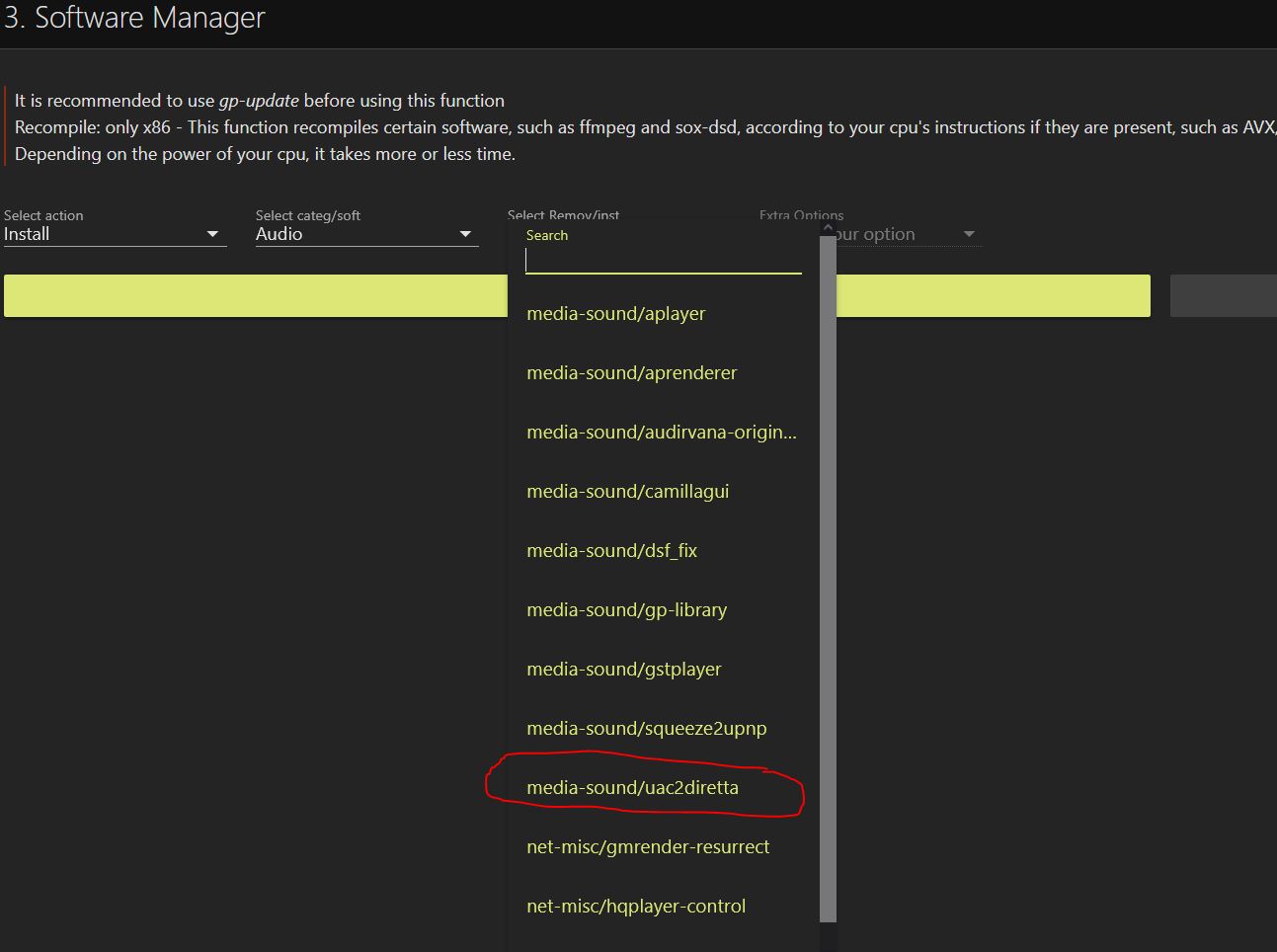Open the Select categ/soft dropdown showing Audio
Screen dimensions: 1277x952
(x=366, y=234)
